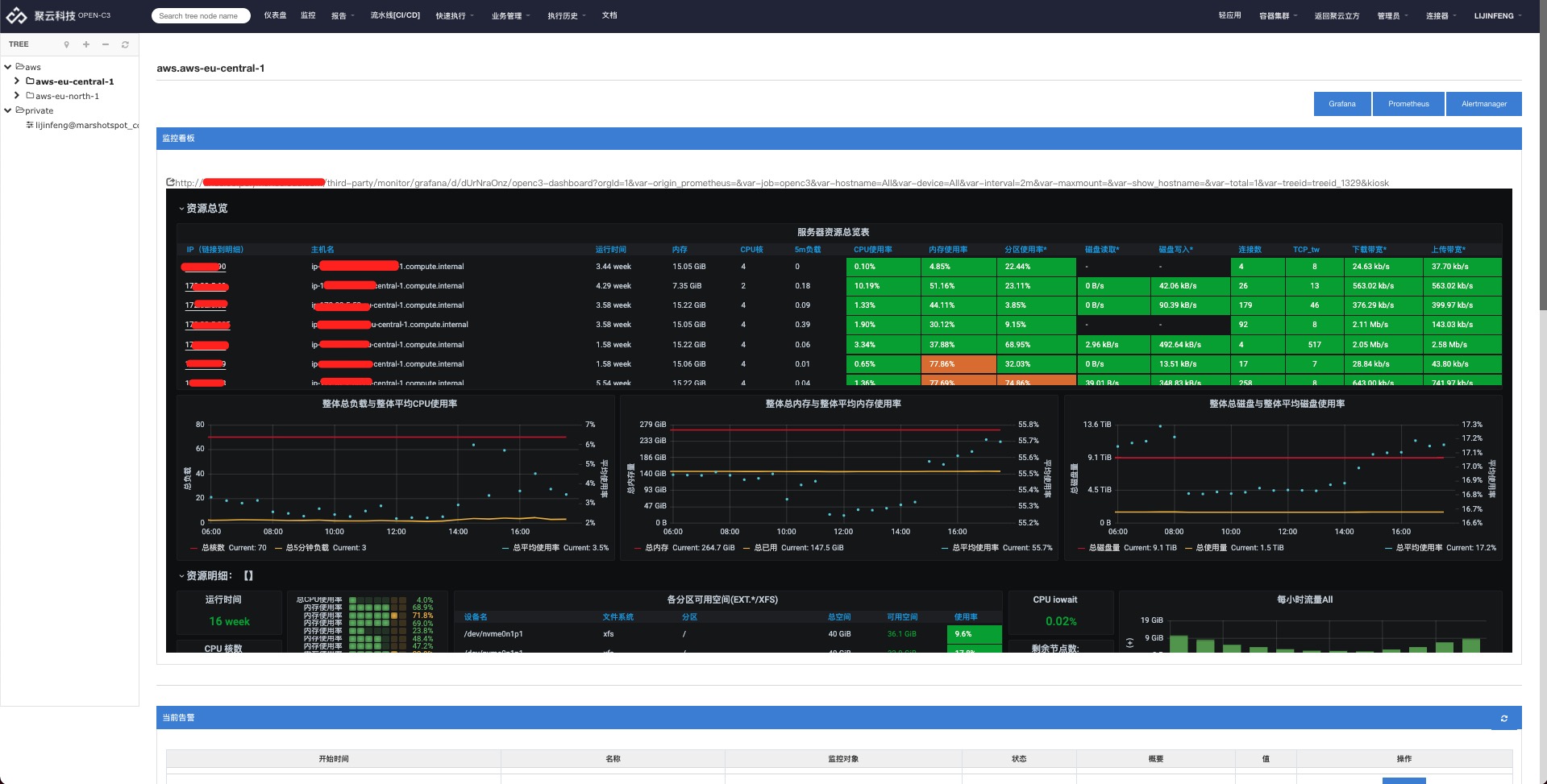Select the aws-eu-north-1 tree item
The width and height of the screenshot is (1547, 784).
pos(67,96)
